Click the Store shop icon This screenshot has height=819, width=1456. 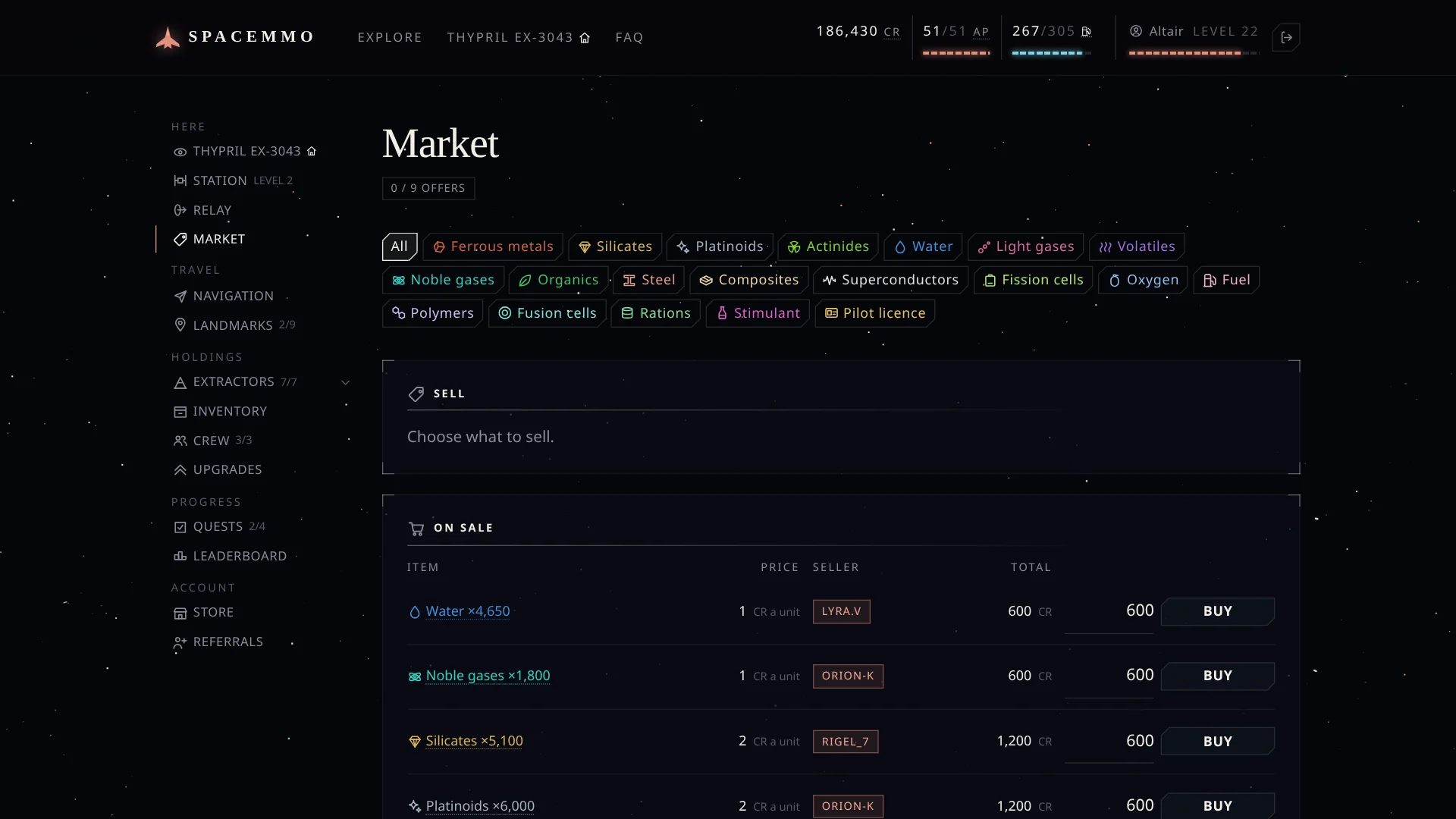[x=180, y=613]
